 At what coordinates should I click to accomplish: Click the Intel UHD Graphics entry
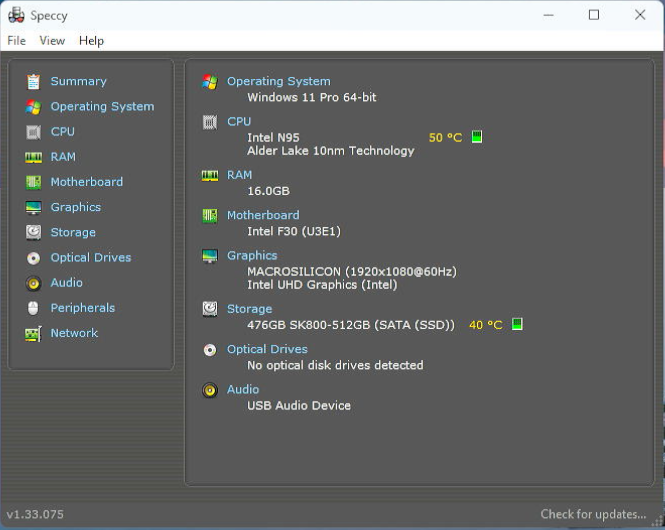pos(322,285)
